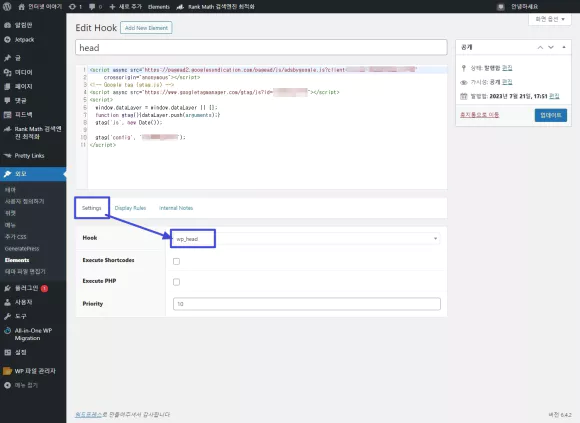This screenshot has height=423, width=580.
Task: Switch to the Display Rules tab
Action: [130, 208]
